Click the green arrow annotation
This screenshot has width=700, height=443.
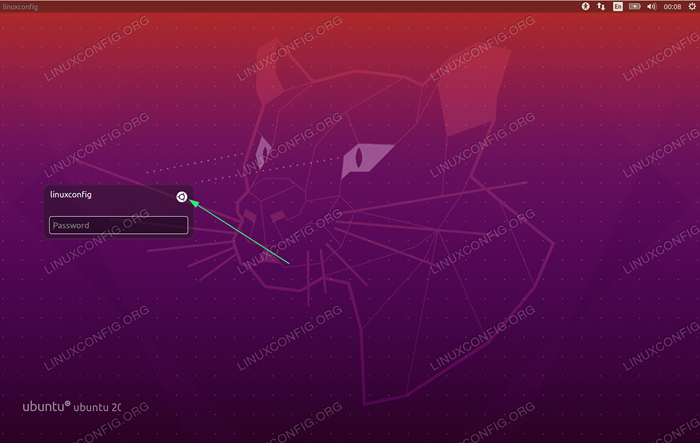240,231
